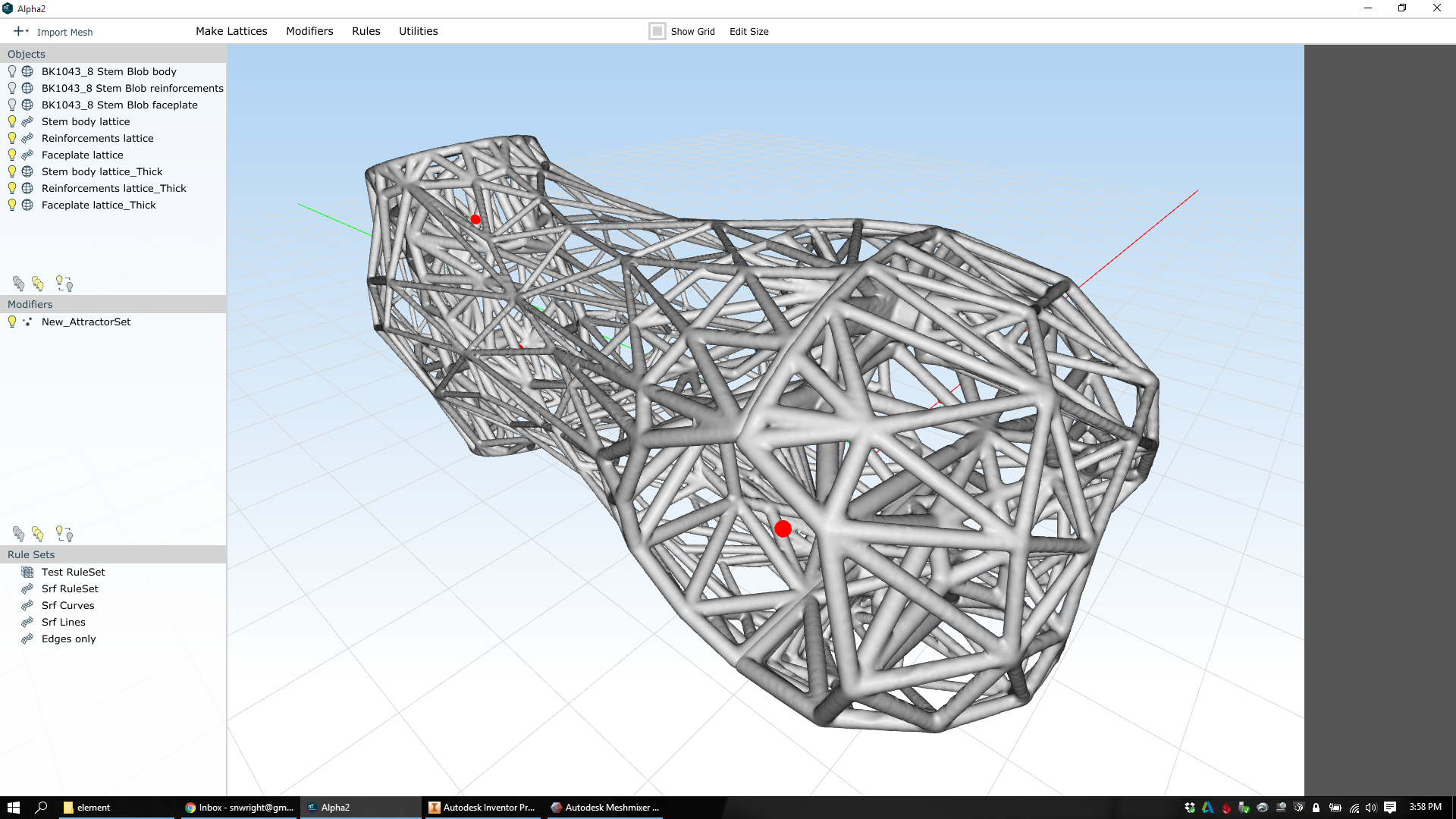Click the Import Mesh button
1456x819 pixels.
pyautogui.click(x=64, y=32)
